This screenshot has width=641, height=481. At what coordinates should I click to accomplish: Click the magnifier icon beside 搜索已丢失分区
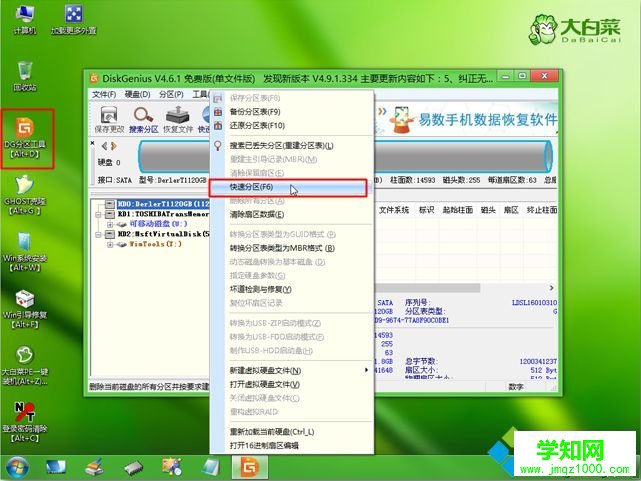(x=218, y=145)
